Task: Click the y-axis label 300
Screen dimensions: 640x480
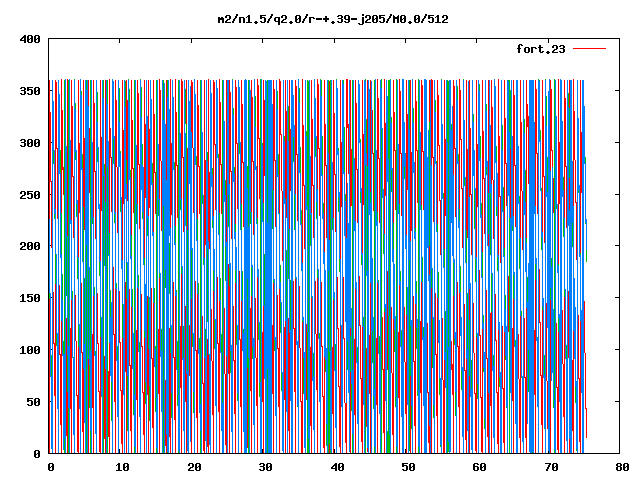Action: 30,143
